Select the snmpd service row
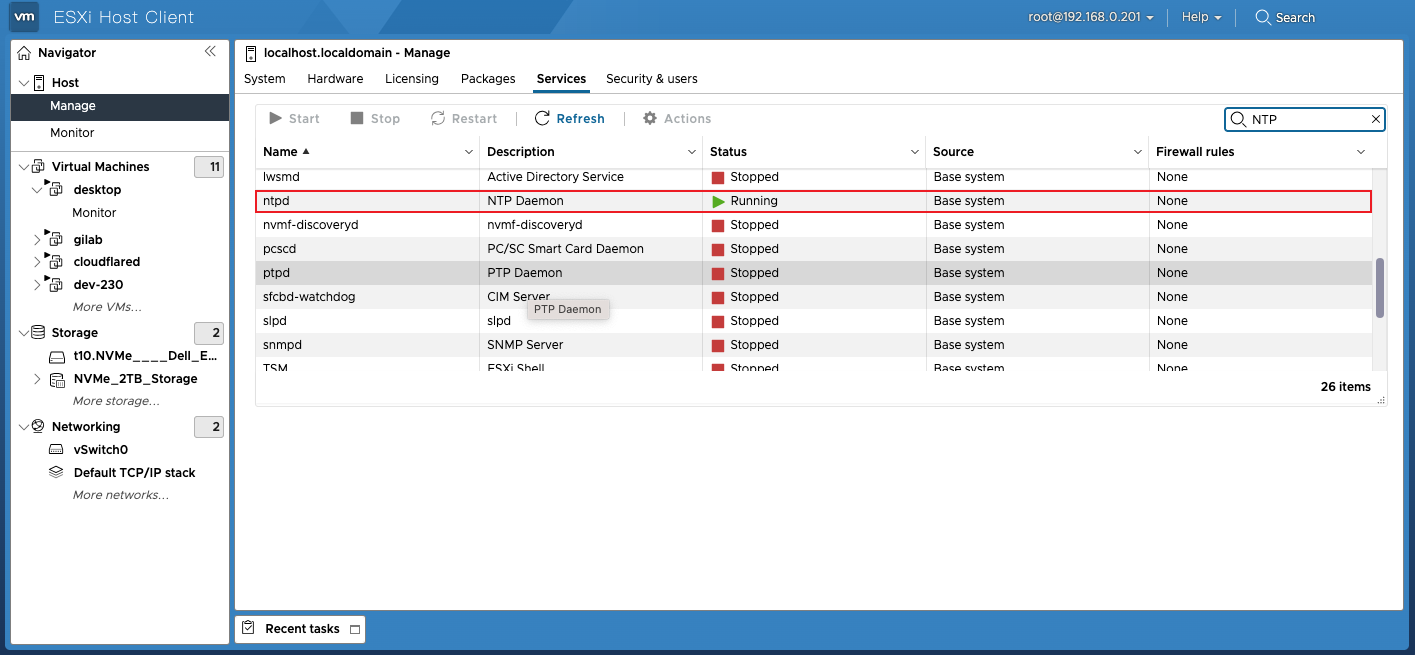 pyautogui.click(x=813, y=345)
